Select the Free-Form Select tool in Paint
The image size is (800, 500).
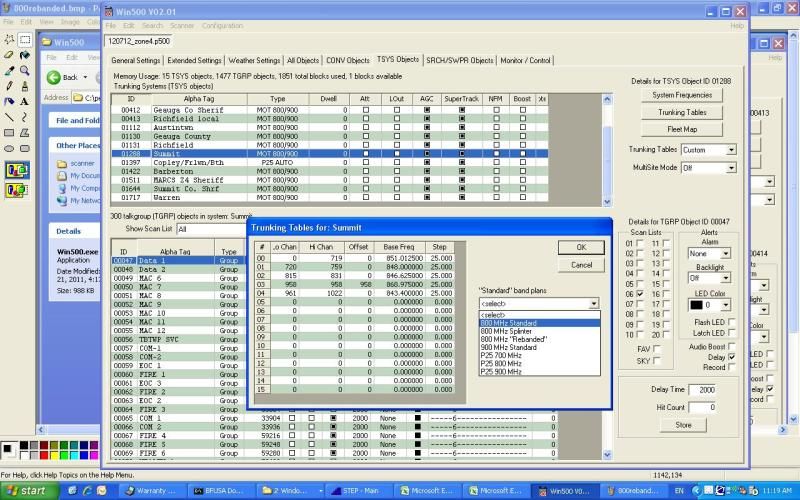(9, 39)
